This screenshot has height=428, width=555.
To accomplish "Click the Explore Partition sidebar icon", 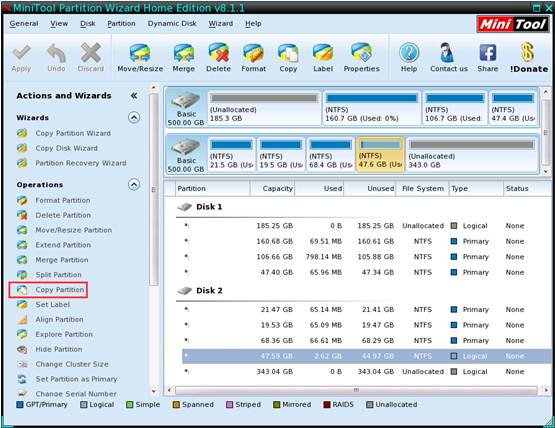I will 22,334.
